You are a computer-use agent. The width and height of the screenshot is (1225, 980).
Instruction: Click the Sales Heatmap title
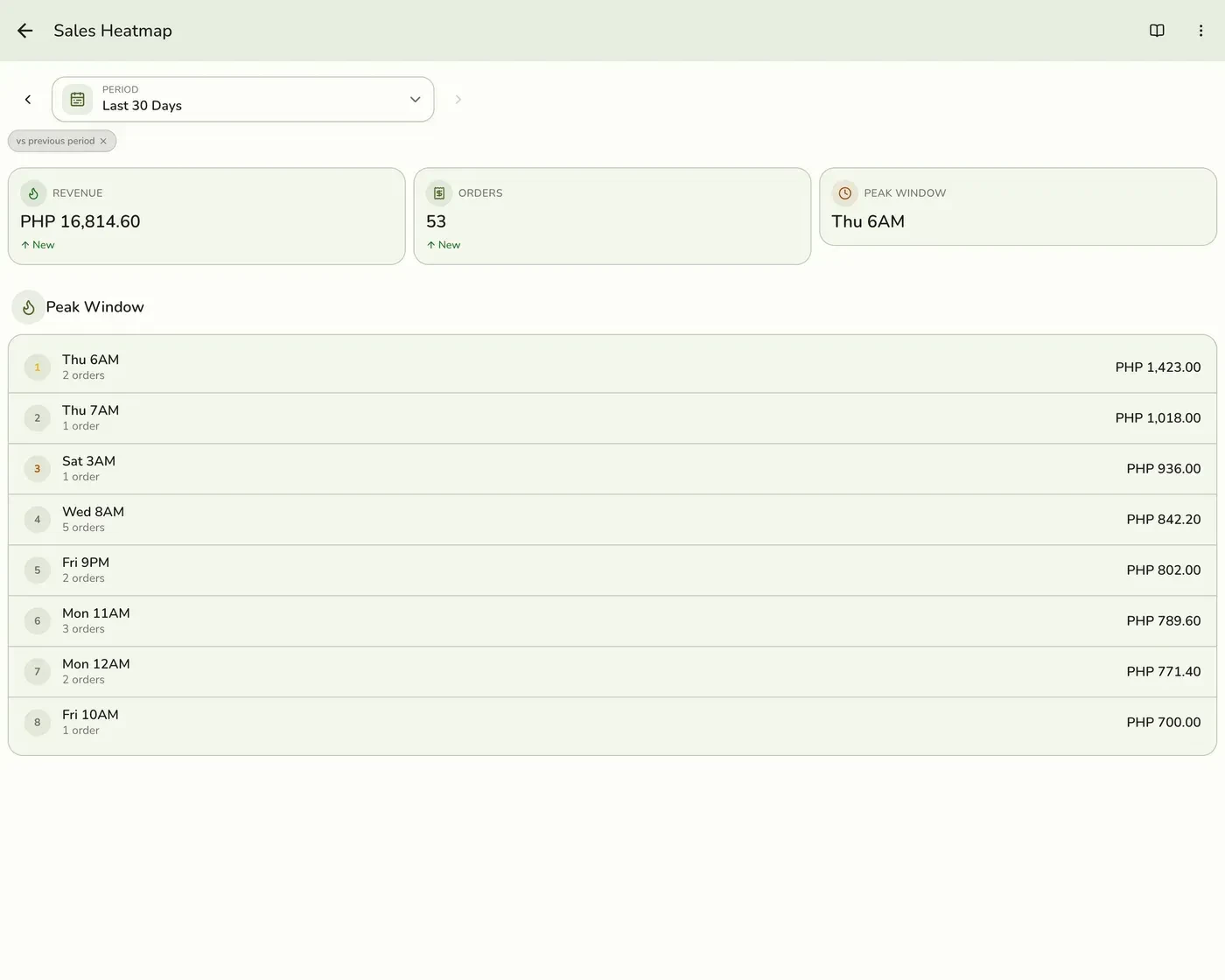coord(113,31)
